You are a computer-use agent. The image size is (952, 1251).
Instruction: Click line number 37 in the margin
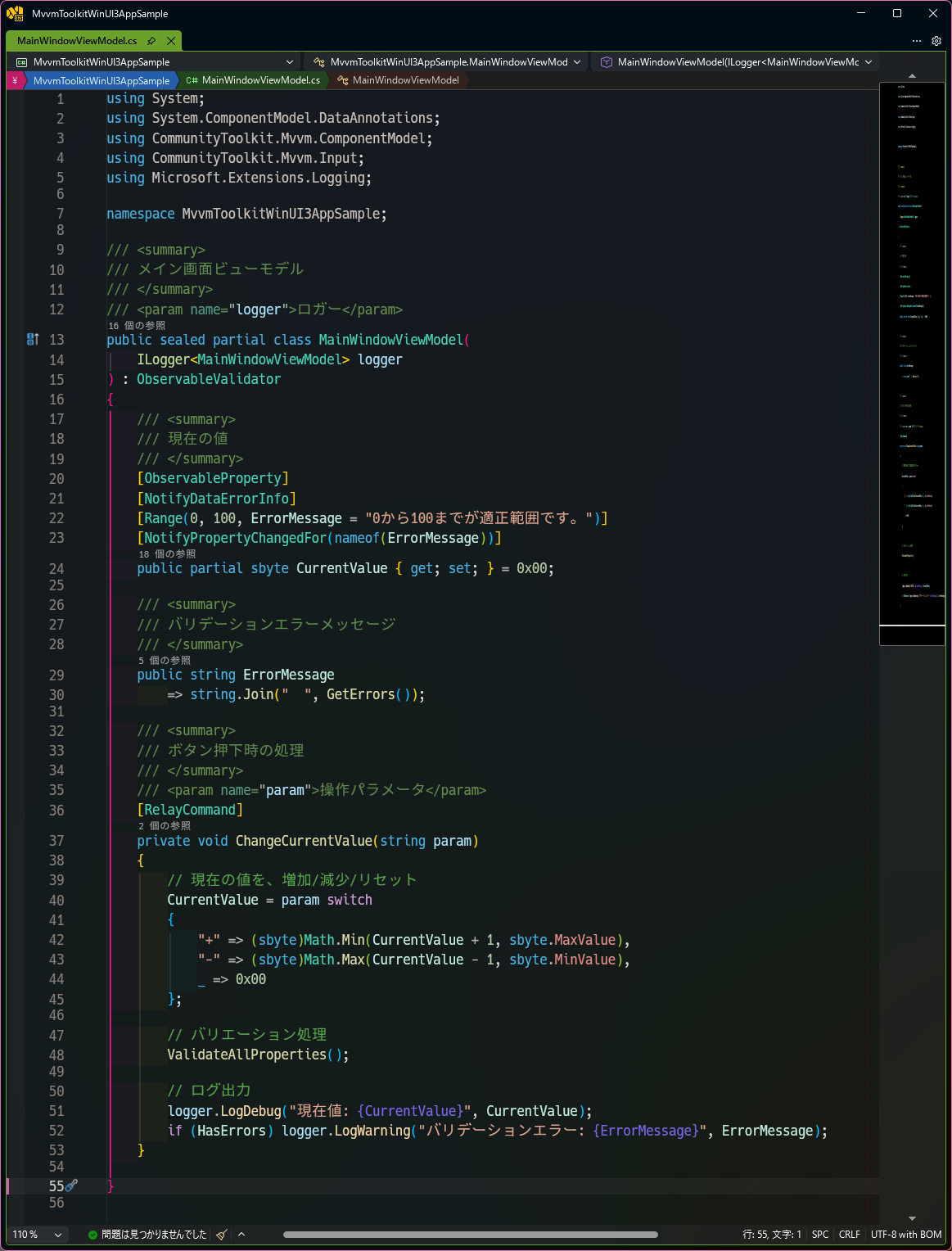[56, 841]
